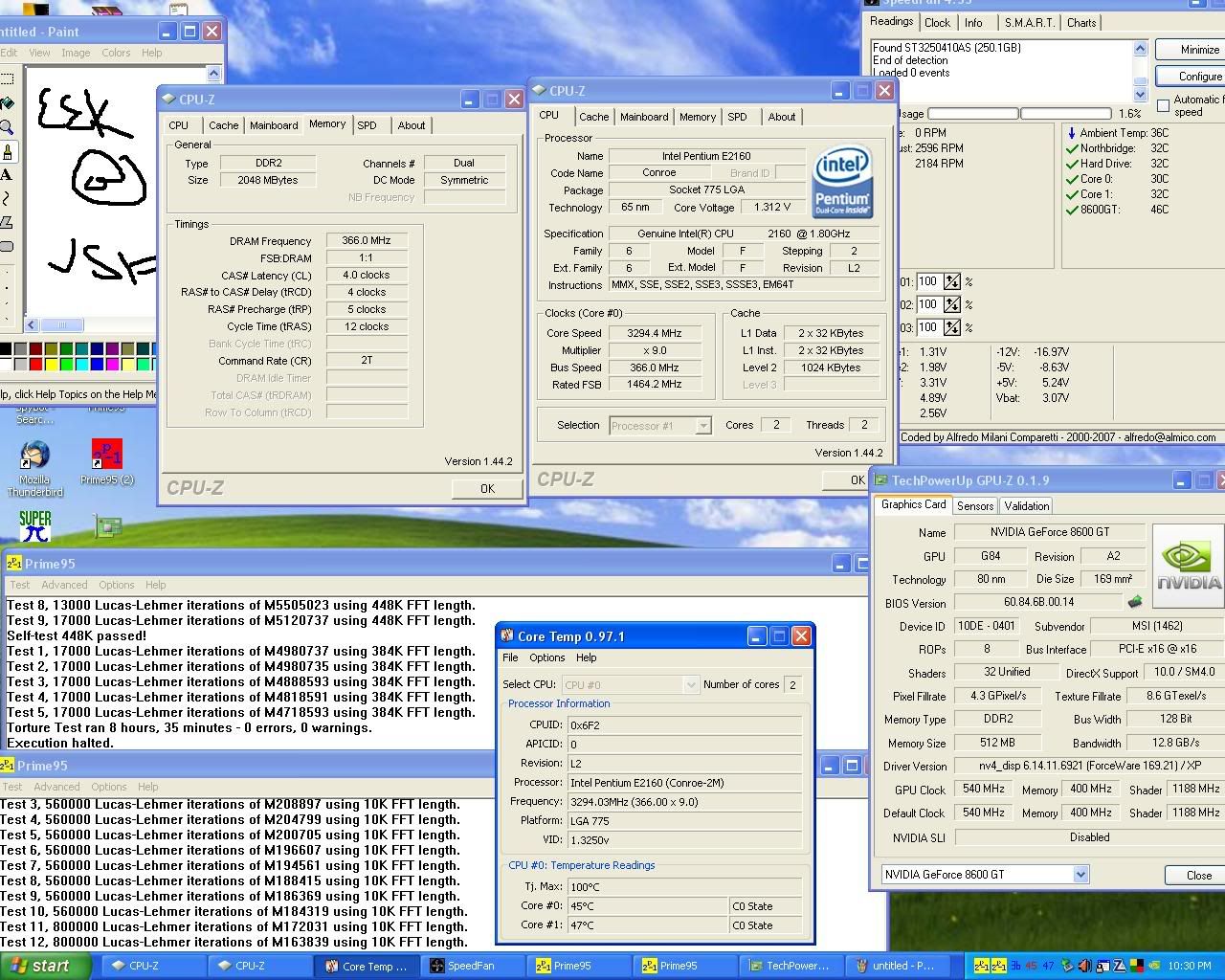Select the Polygon tool in Paint
Viewport: 1225px width, 980px height.
[x=6, y=223]
